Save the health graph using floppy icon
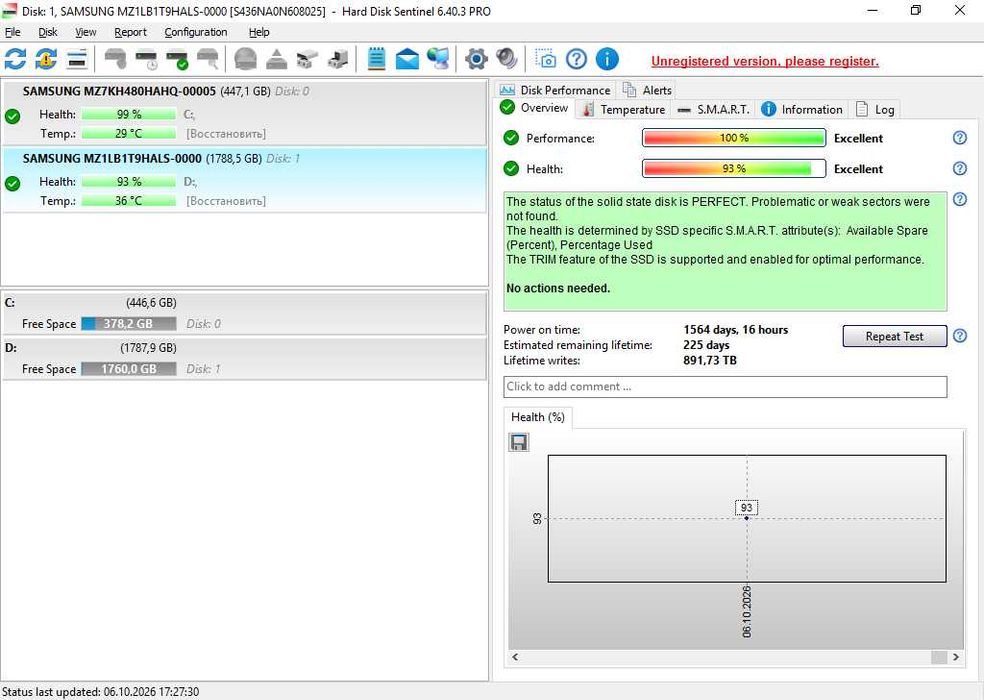Viewport: 984px width, 700px height. pos(518,443)
